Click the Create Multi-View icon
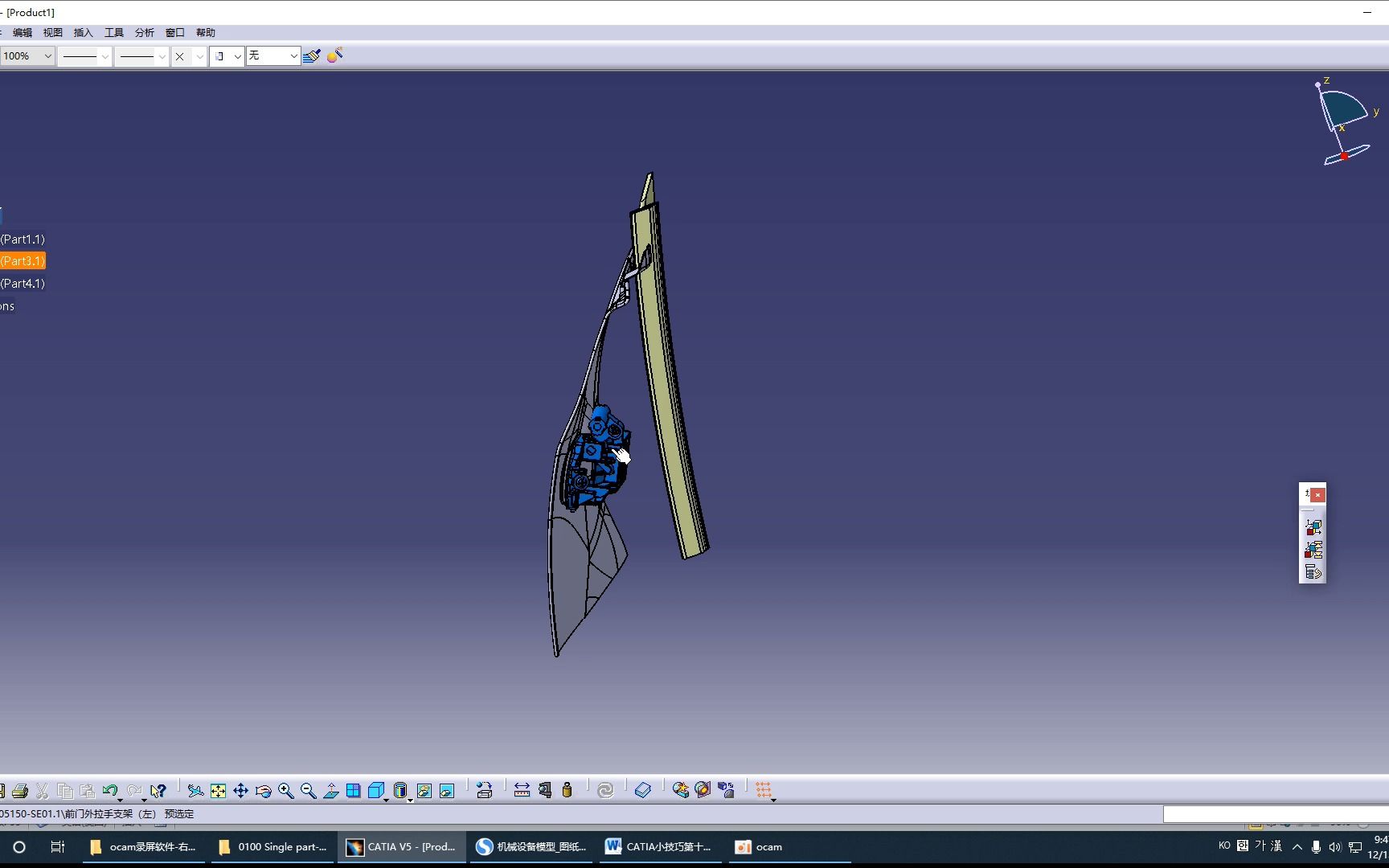The height and width of the screenshot is (868, 1389). 353,791
